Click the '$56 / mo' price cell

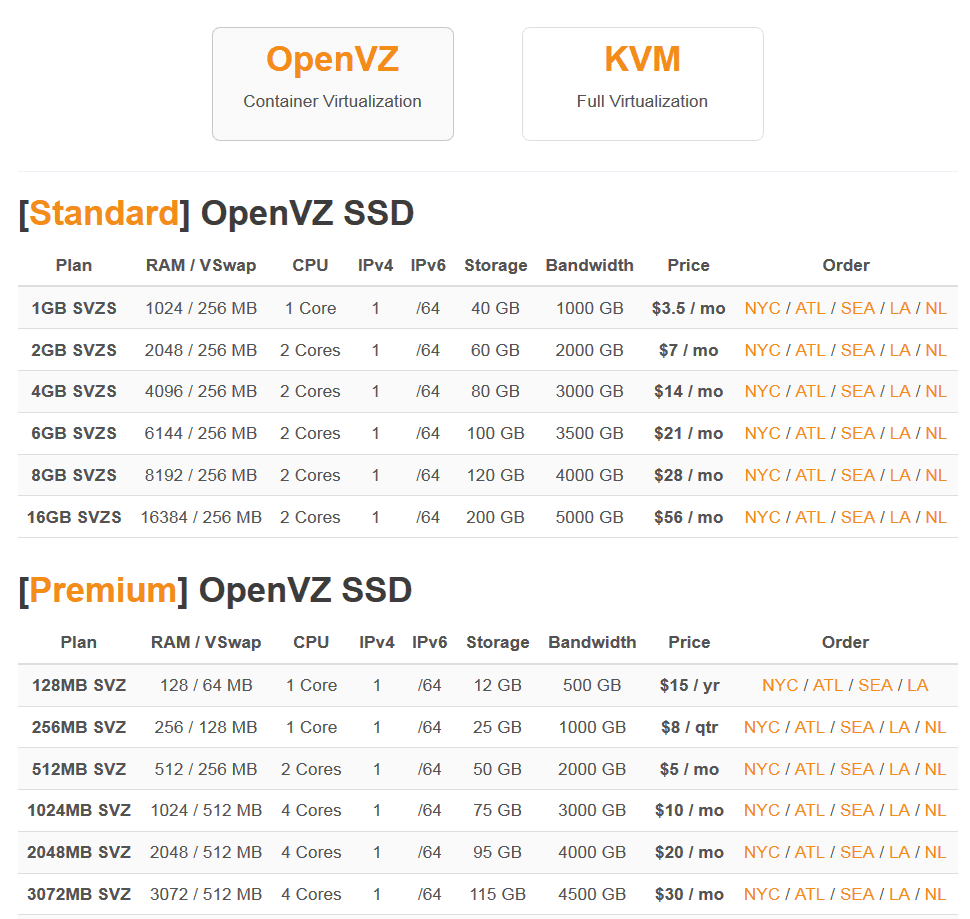pos(689,517)
